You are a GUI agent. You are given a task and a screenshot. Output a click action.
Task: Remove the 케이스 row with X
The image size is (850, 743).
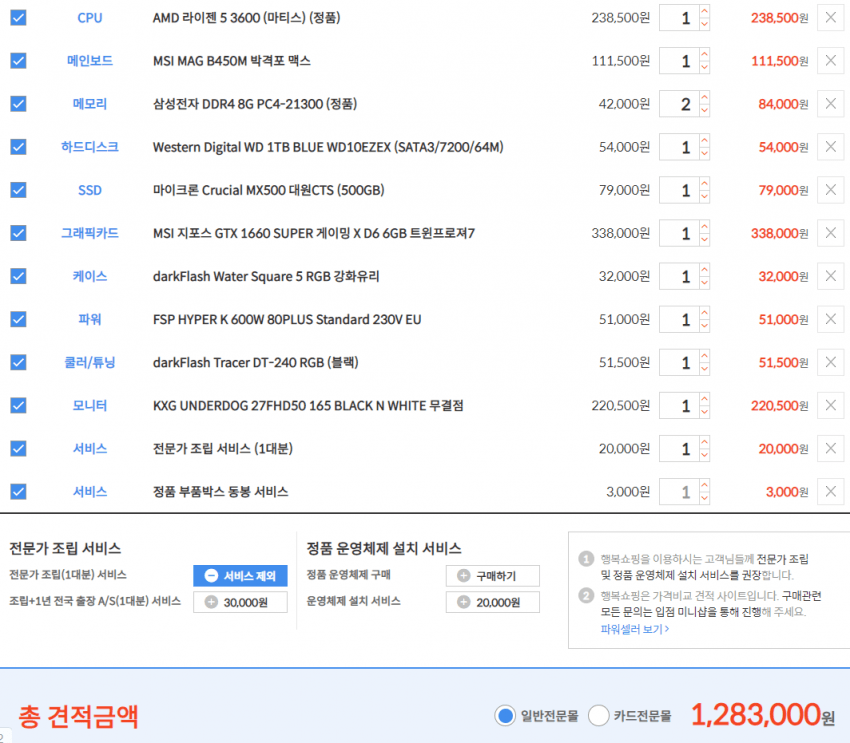pos(830,276)
